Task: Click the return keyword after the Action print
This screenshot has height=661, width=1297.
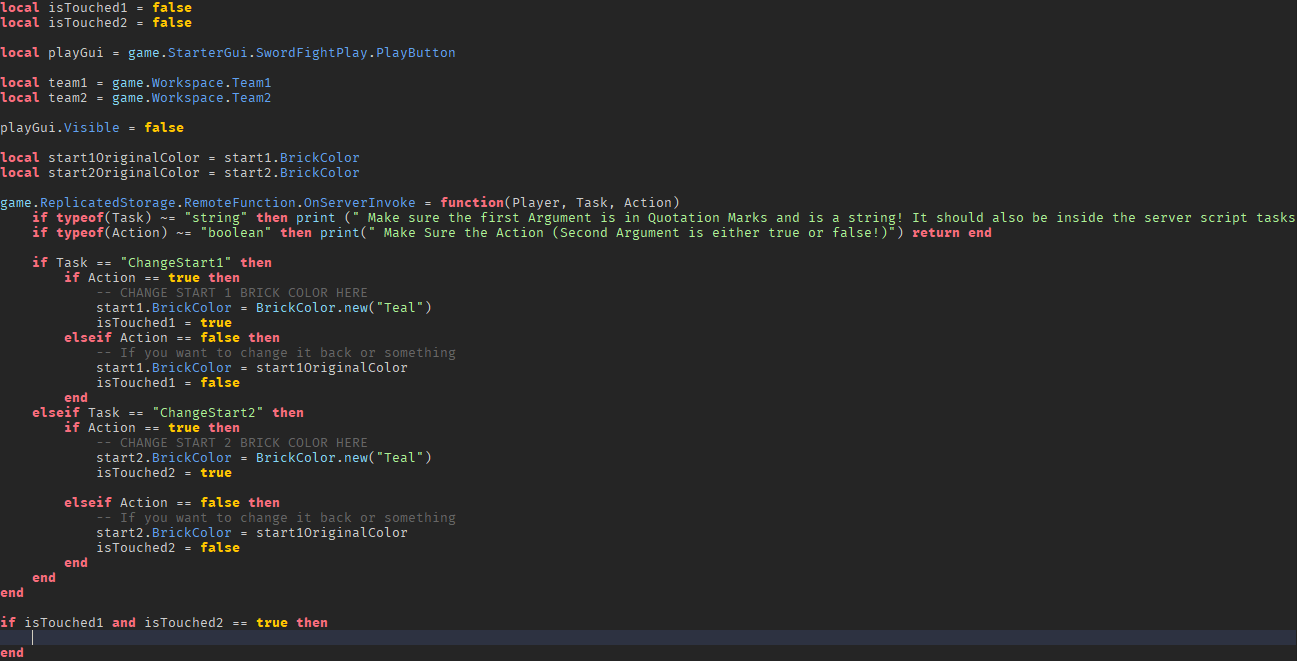Action: 936,232
